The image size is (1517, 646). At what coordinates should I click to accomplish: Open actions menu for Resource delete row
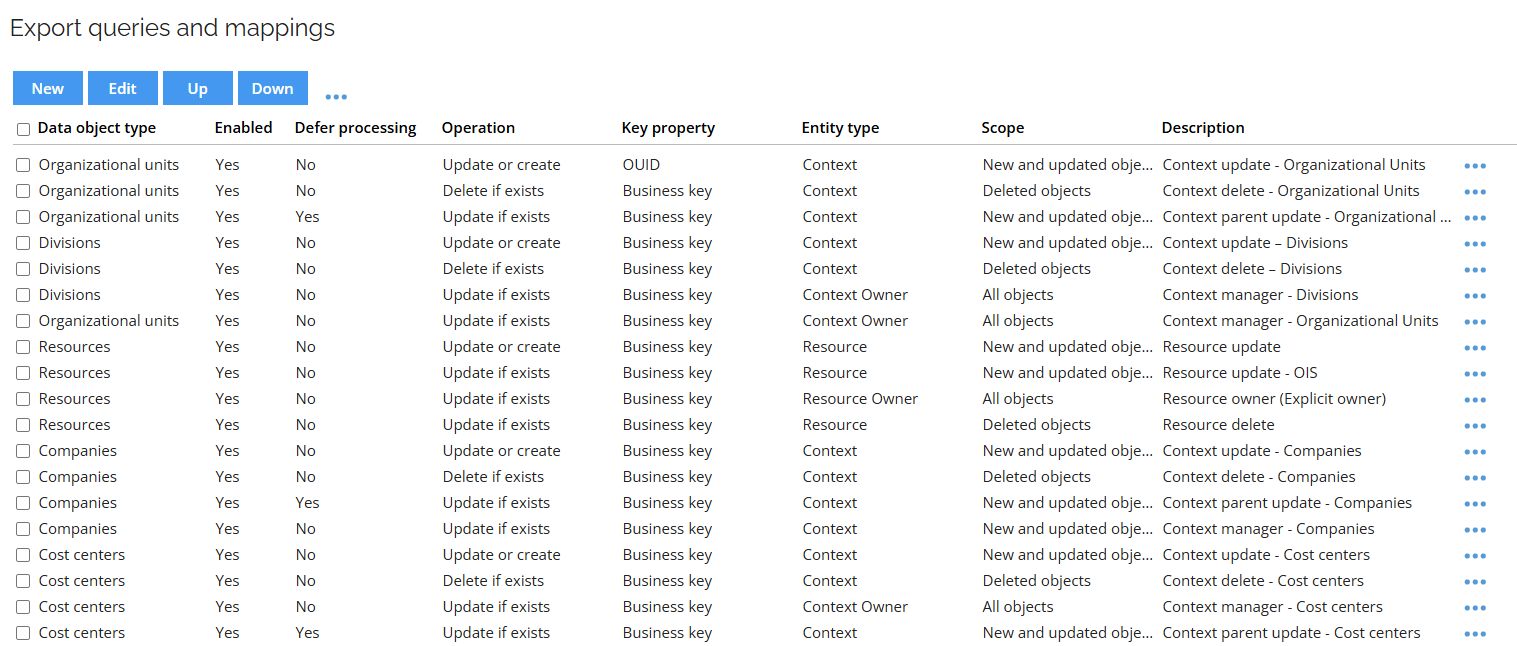click(1475, 425)
